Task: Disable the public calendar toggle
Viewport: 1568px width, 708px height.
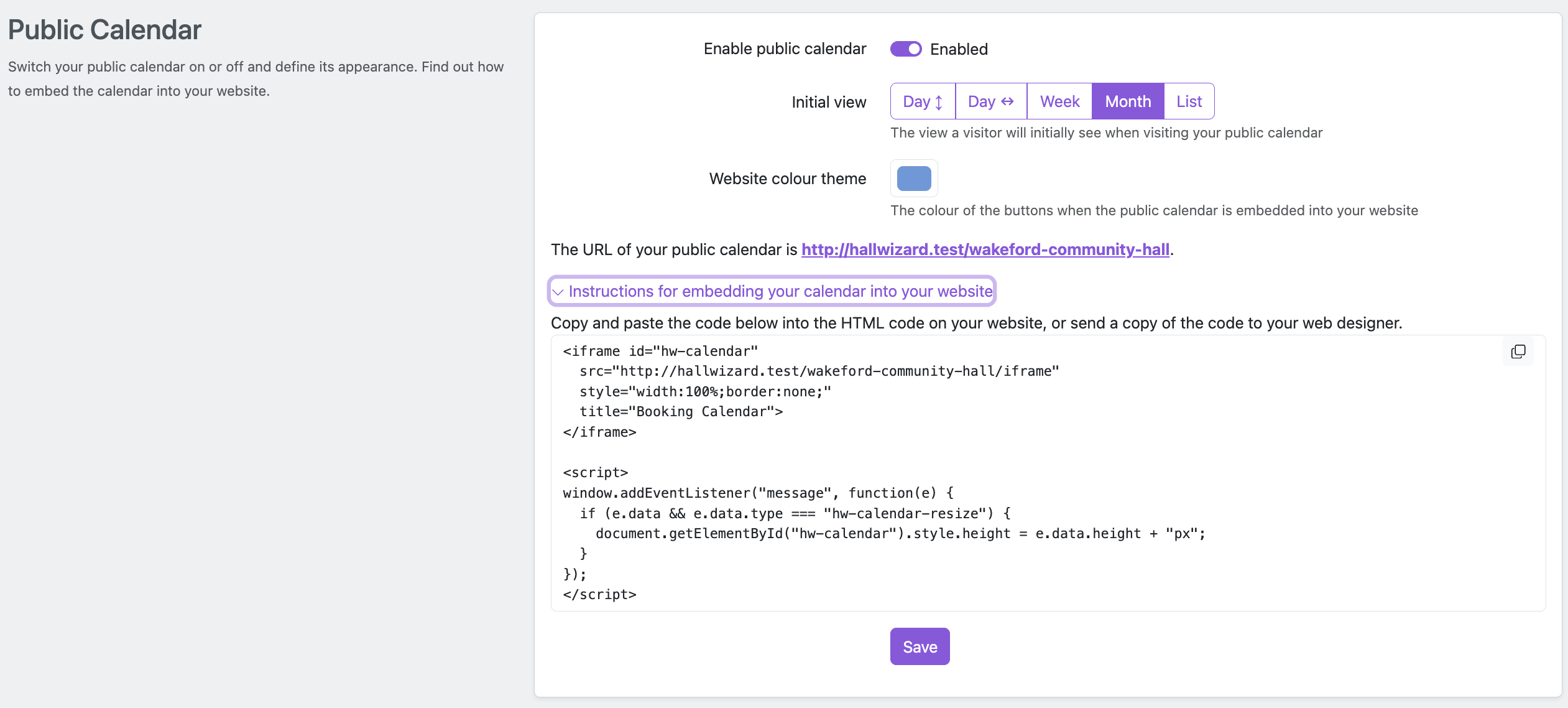Action: click(906, 49)
